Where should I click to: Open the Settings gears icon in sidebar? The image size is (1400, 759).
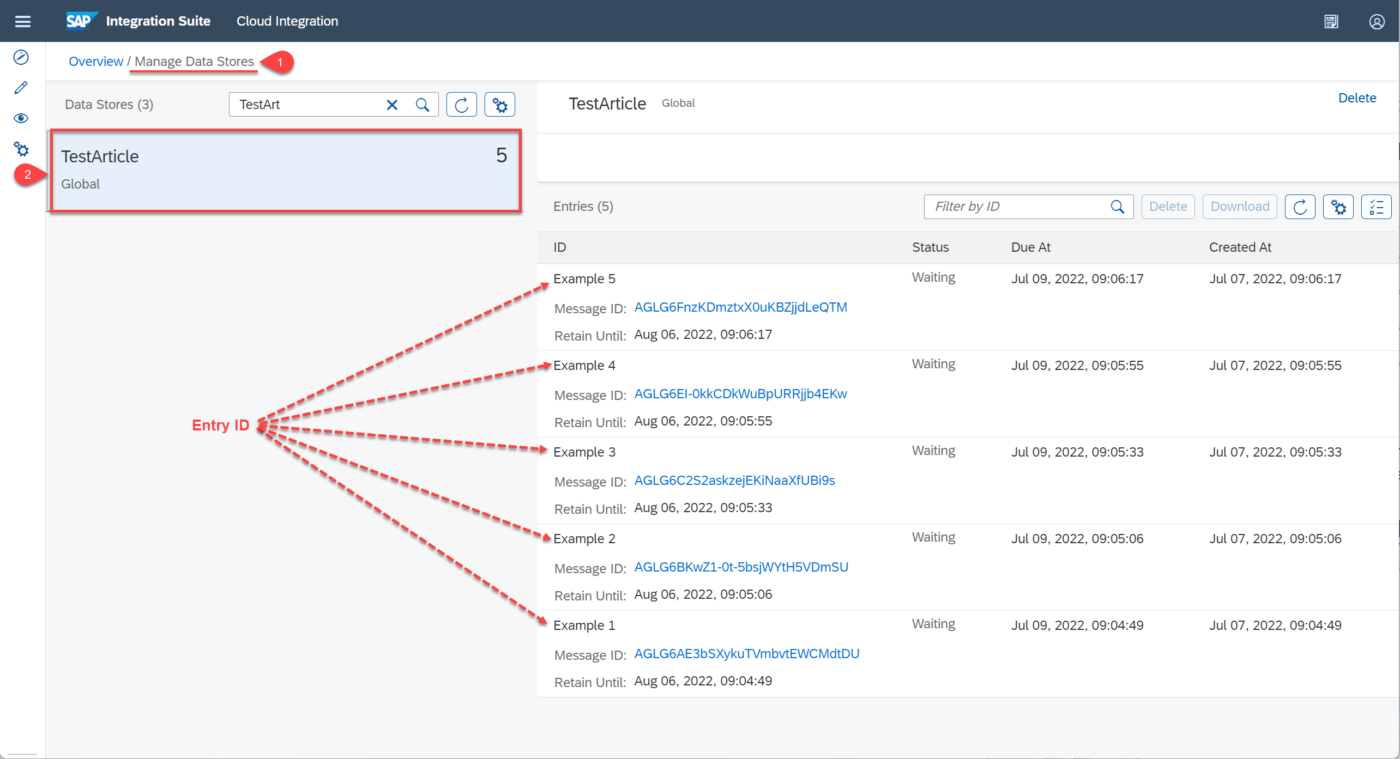21,149
